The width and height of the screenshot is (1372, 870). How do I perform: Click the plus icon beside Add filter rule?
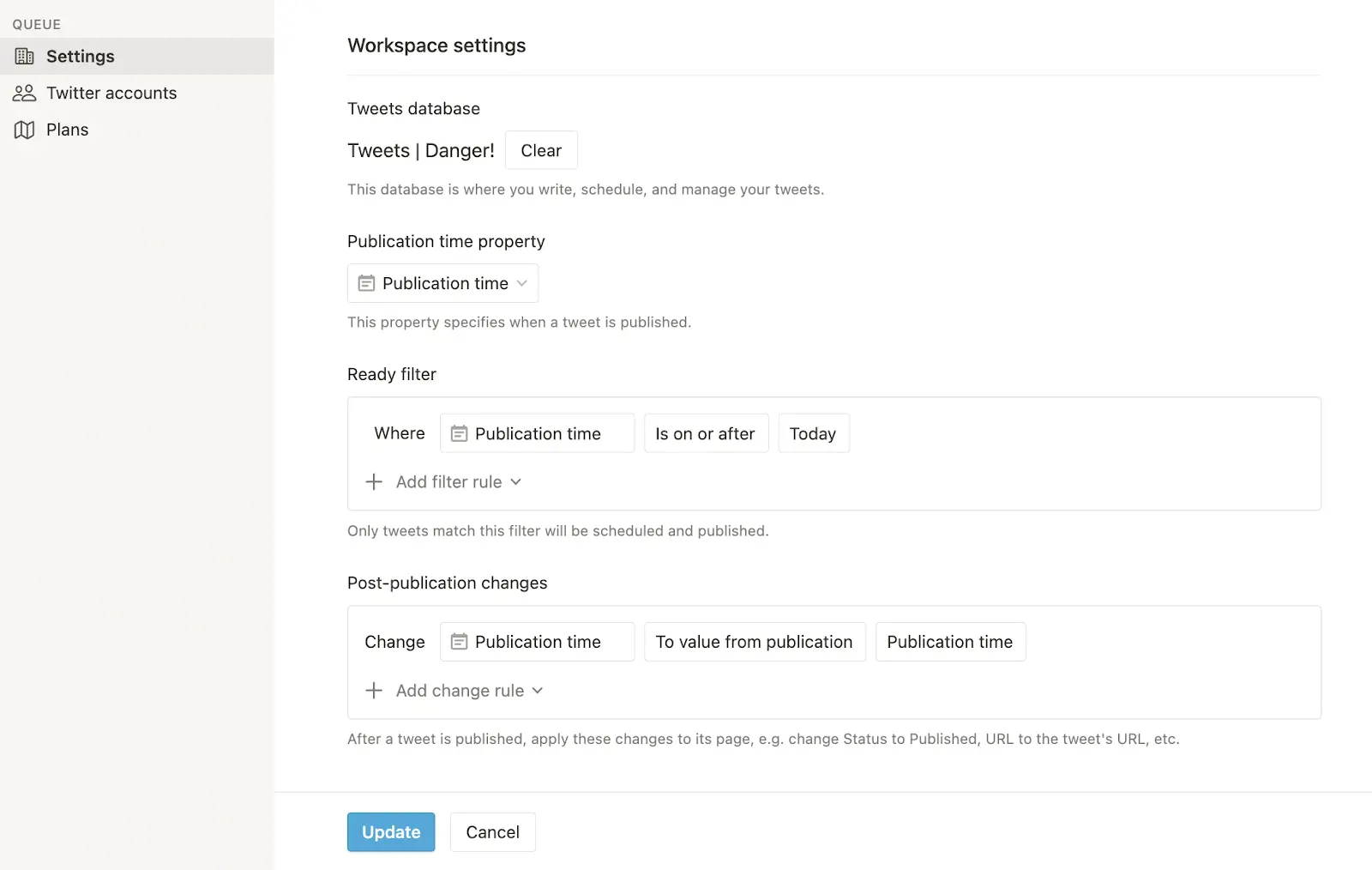pos(374,481)
